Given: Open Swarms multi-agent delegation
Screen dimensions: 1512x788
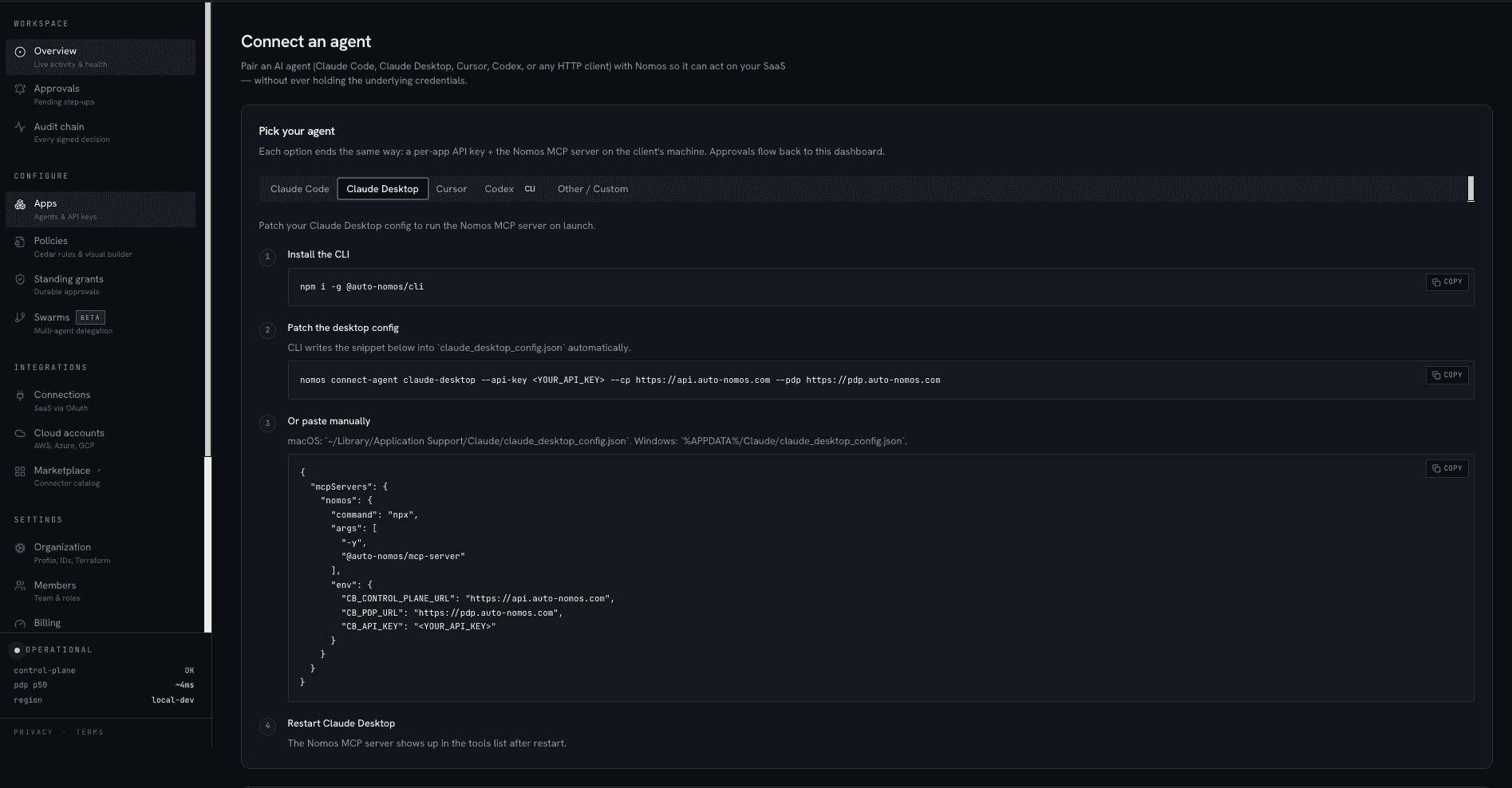Looking at the screenshot, I should [101, 323].
